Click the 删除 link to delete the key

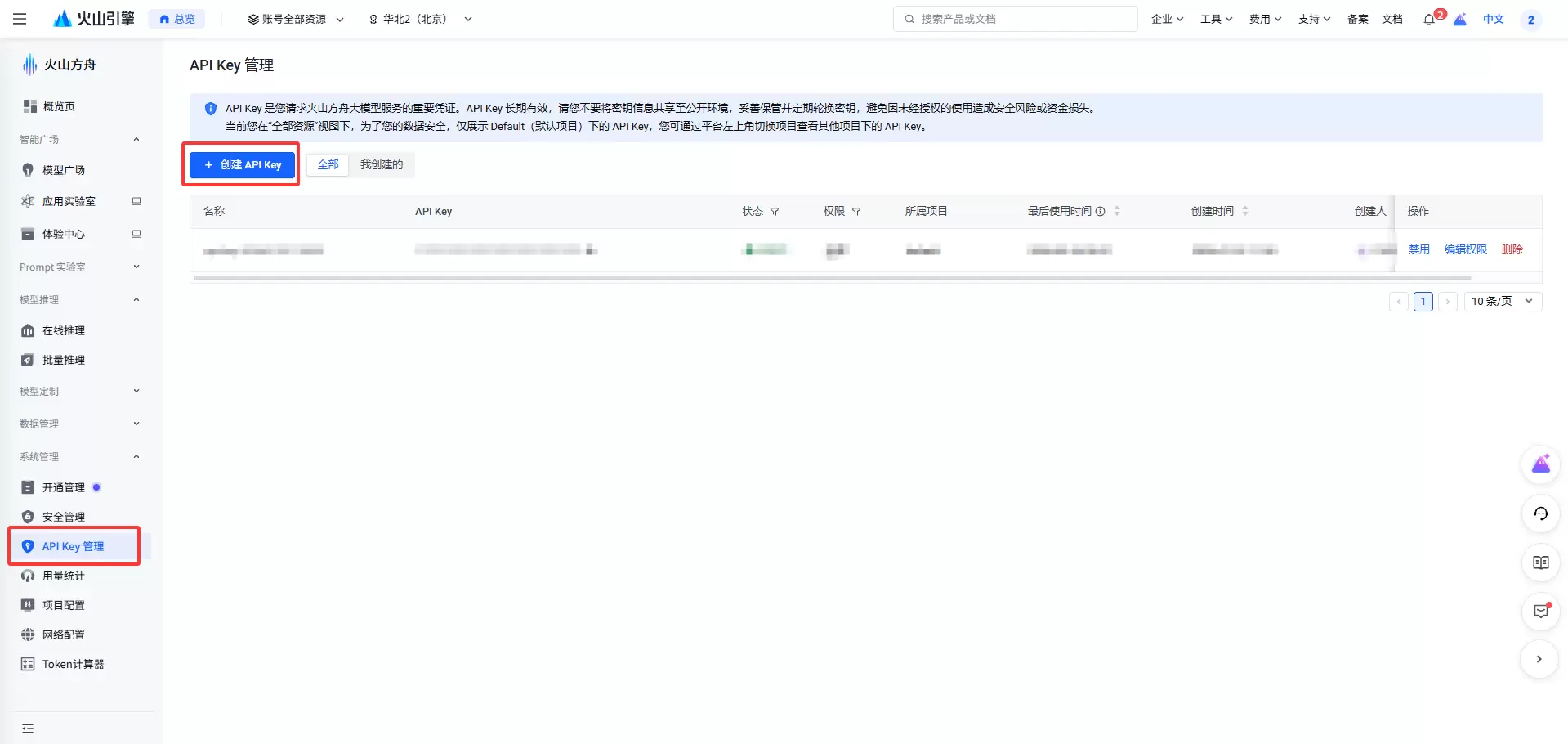tap(1511, 249)
